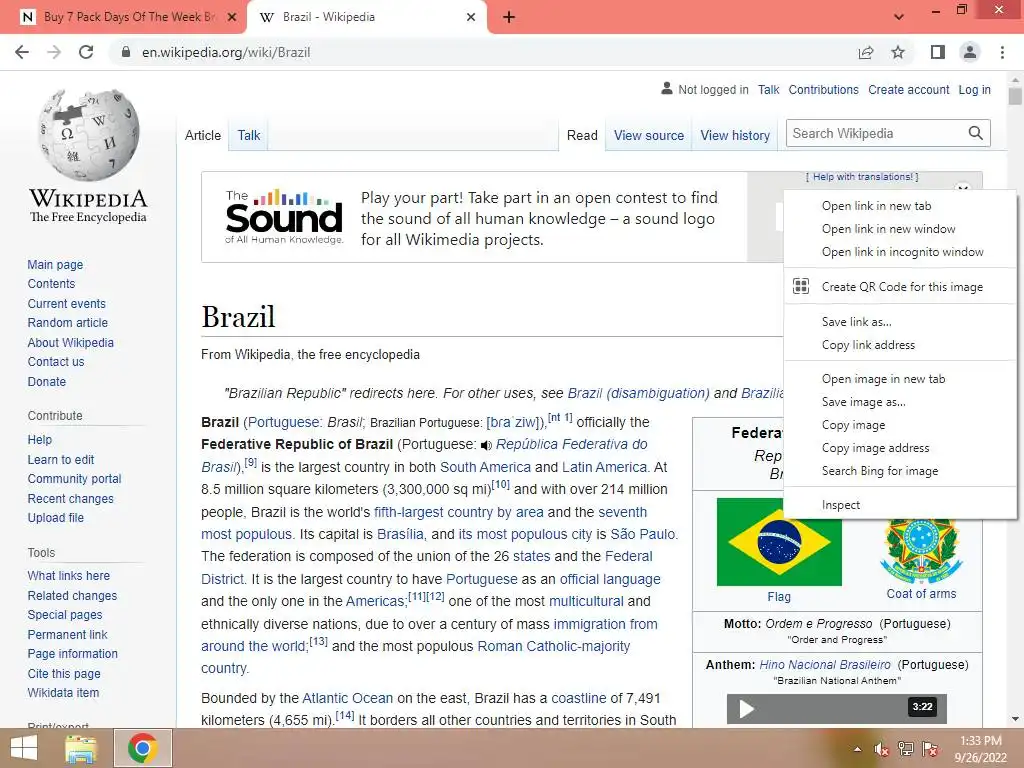Click the Cite this page link
1024x768 pixels.
click(x=64, y=673)
